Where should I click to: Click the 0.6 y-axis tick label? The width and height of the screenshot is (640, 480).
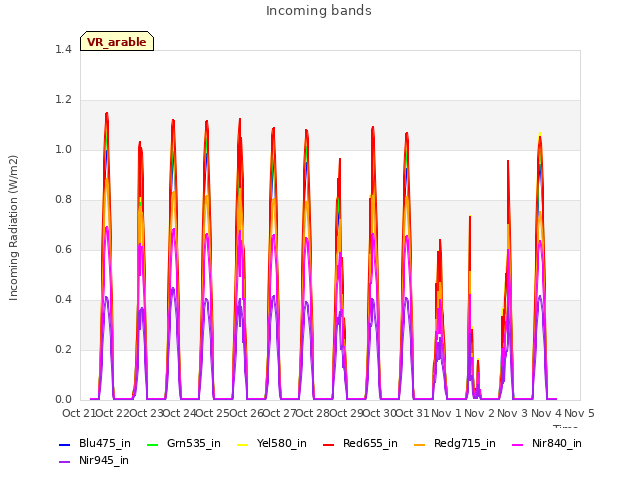coord(63,250)
